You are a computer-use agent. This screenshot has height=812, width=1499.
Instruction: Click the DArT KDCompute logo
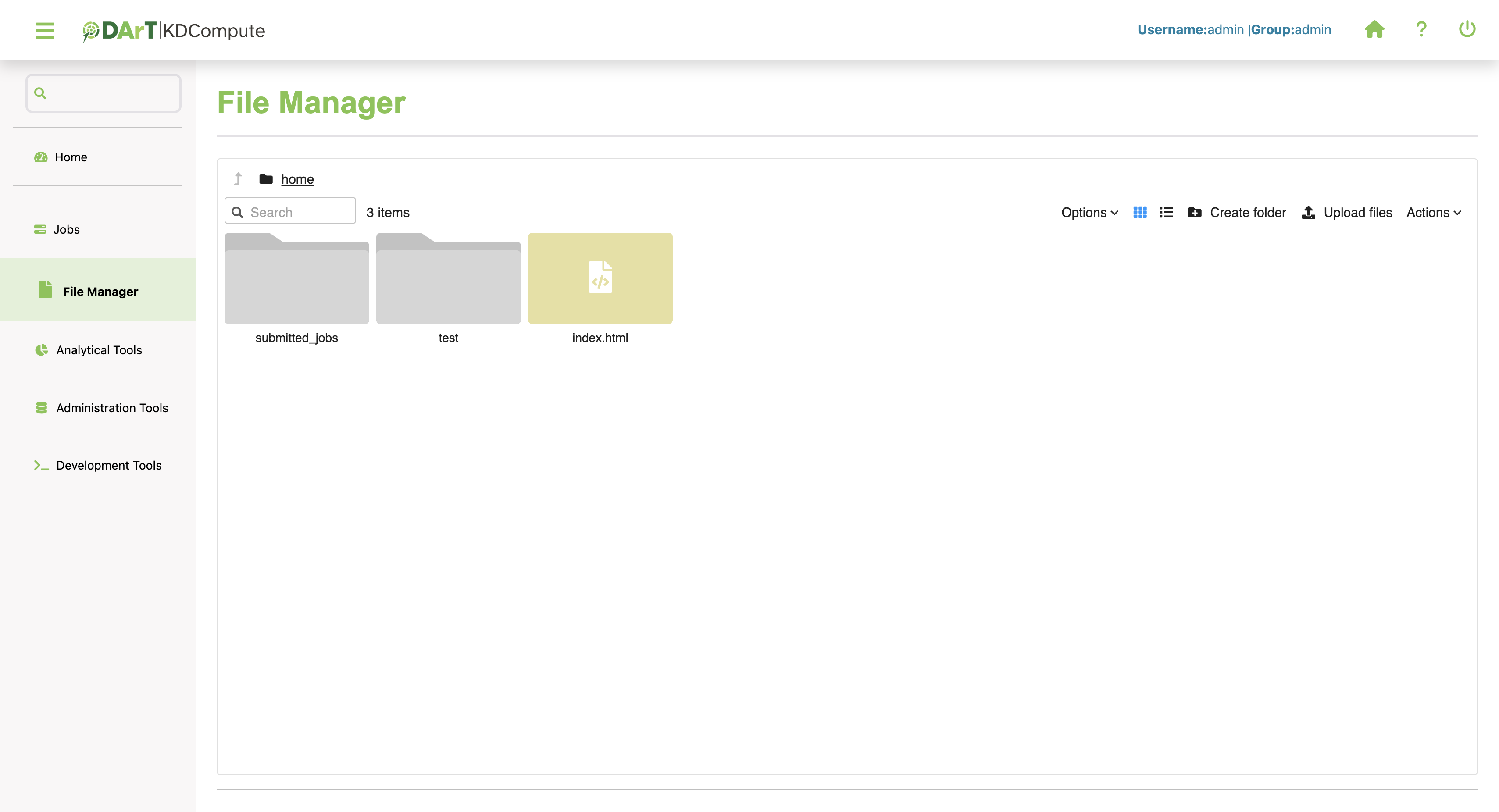tap(174, 30)
